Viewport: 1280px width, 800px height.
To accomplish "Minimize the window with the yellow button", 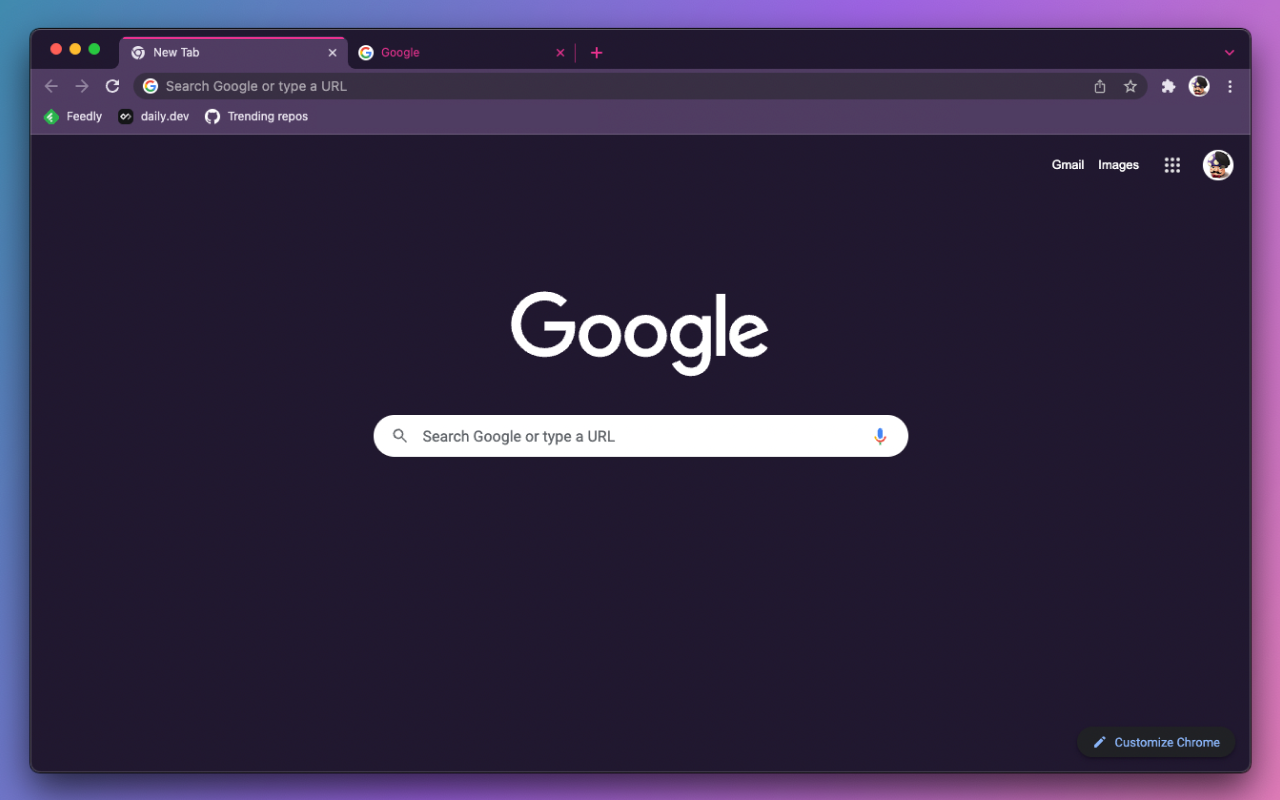I will 75,49.
